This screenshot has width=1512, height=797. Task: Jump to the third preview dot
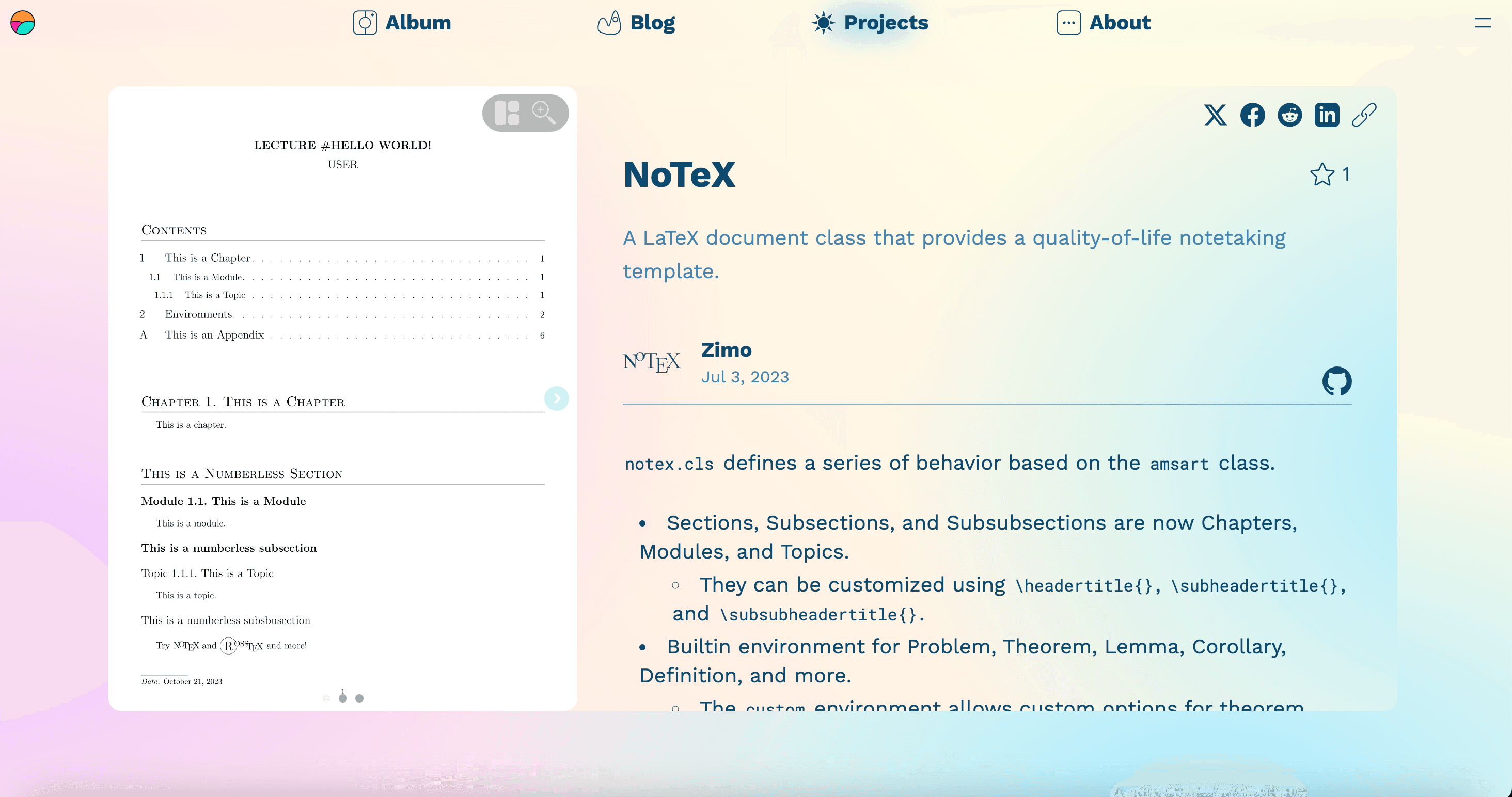[x=359, y=698]
